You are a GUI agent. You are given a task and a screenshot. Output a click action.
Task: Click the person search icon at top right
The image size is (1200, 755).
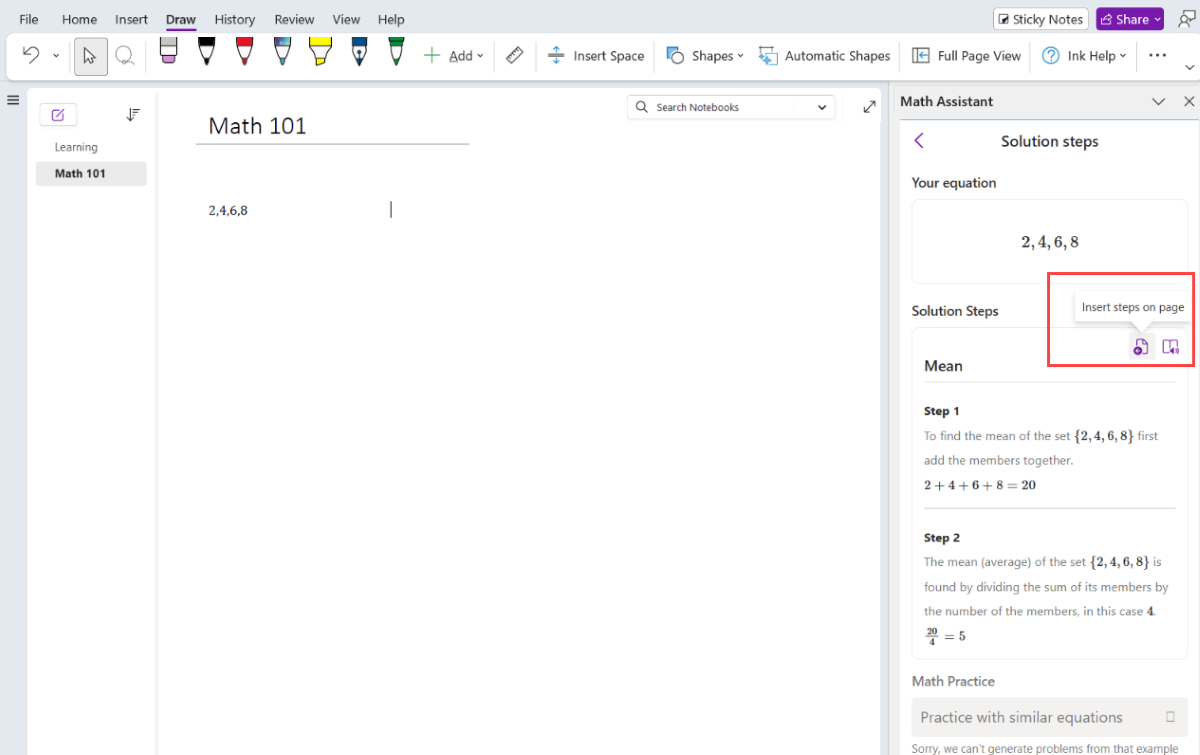tap(1186, 19)
